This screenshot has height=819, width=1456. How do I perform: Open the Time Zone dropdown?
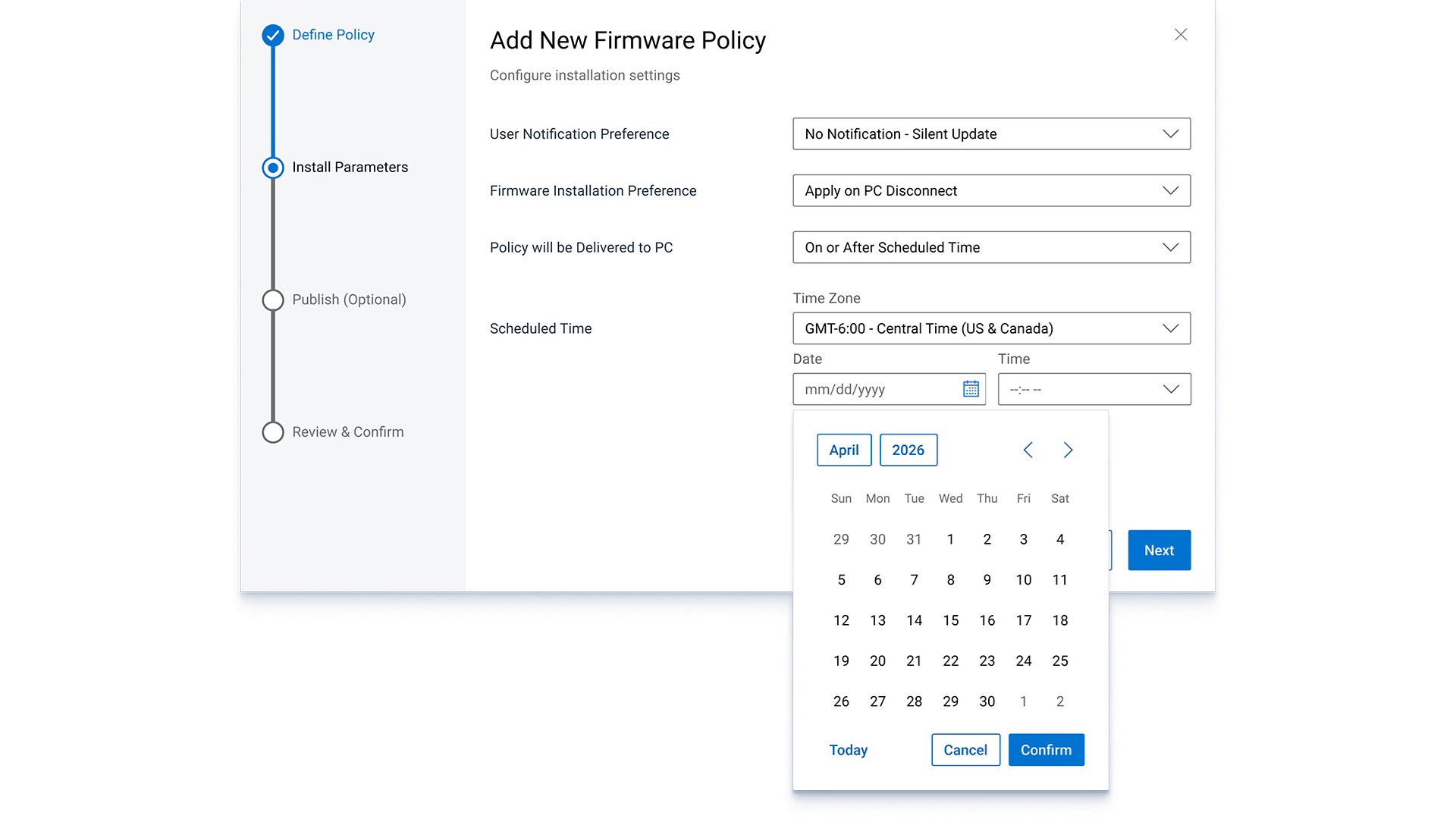991,329
